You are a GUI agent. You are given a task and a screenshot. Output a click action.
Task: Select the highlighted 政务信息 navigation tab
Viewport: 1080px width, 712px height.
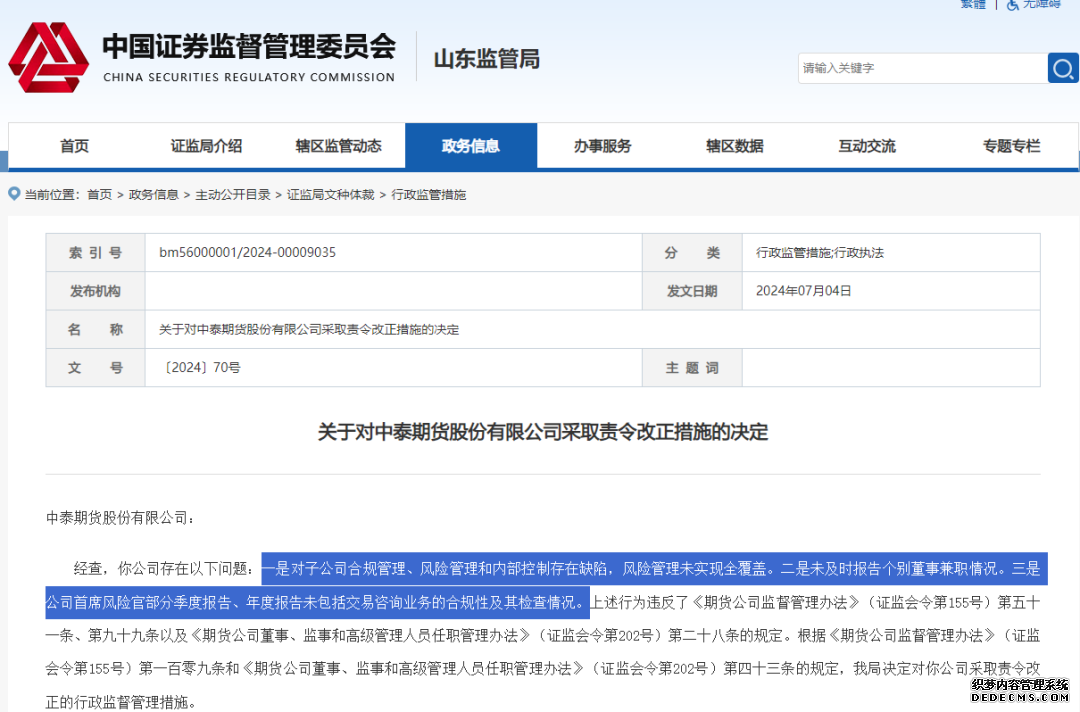[x=471, y=146]
